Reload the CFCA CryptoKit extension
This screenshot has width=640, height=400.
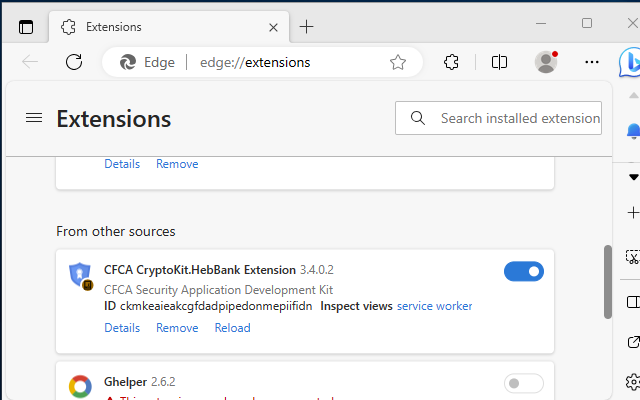click(232, 328)
